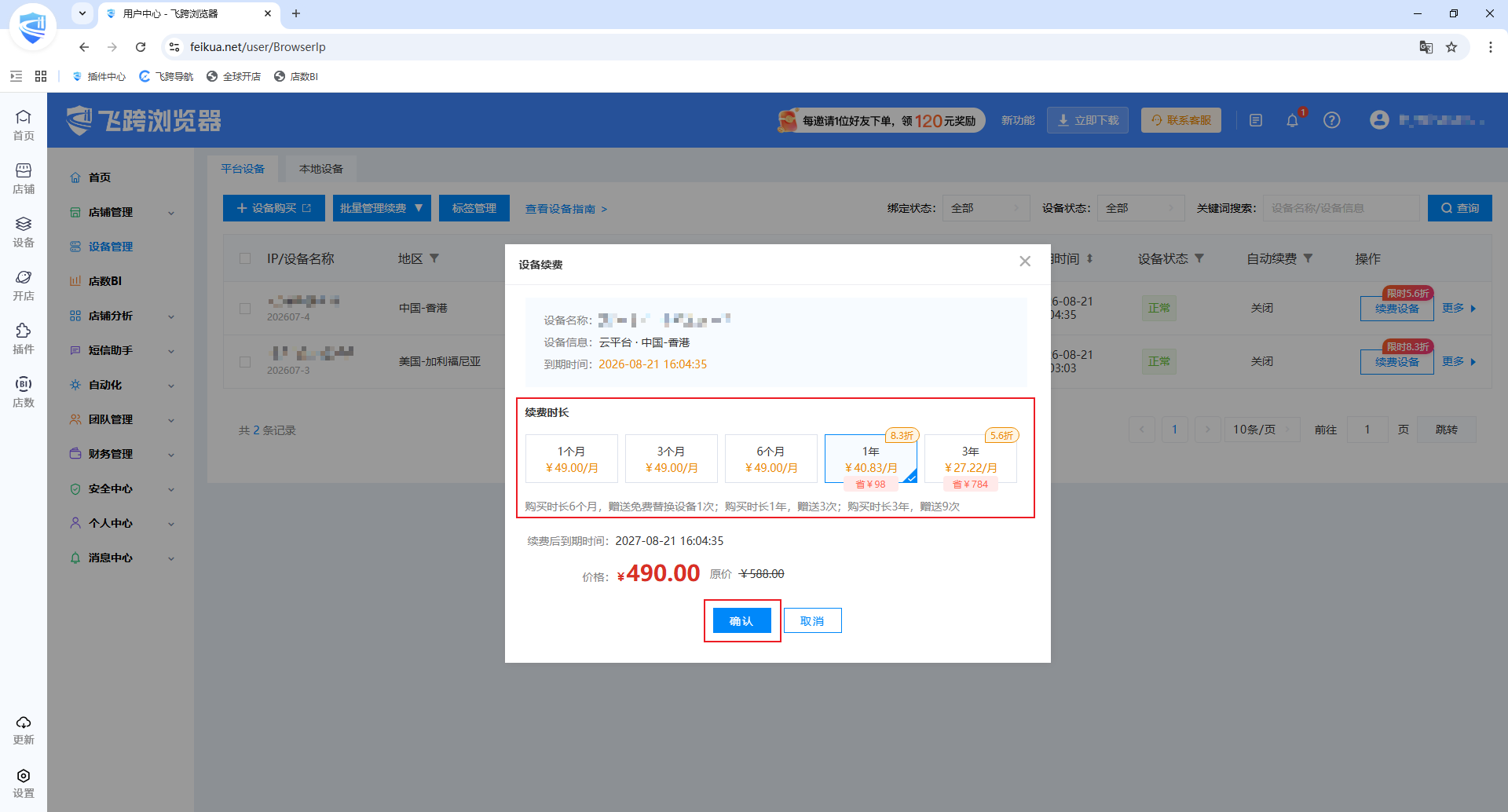Image resolution: width=1508 pixels, height=812 pixels.
Task: Switch to the 平台设备 tab
Action: pyautogui.click(x=243, y=169)
